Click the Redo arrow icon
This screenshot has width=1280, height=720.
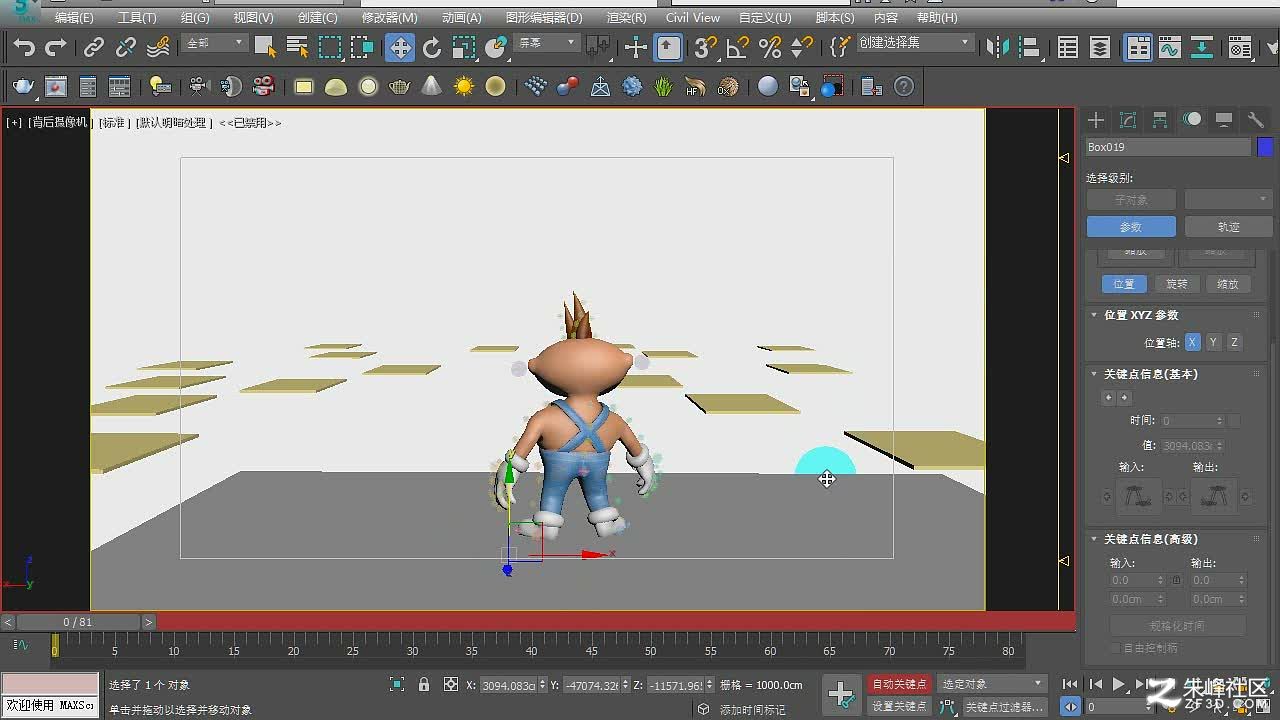coord(56,47)
